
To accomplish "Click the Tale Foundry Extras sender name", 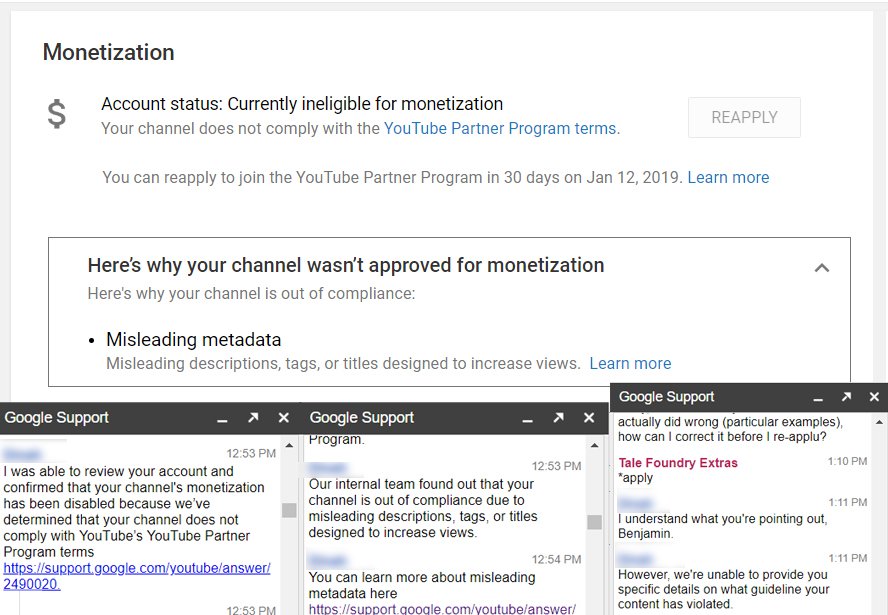I will [678, 463].
